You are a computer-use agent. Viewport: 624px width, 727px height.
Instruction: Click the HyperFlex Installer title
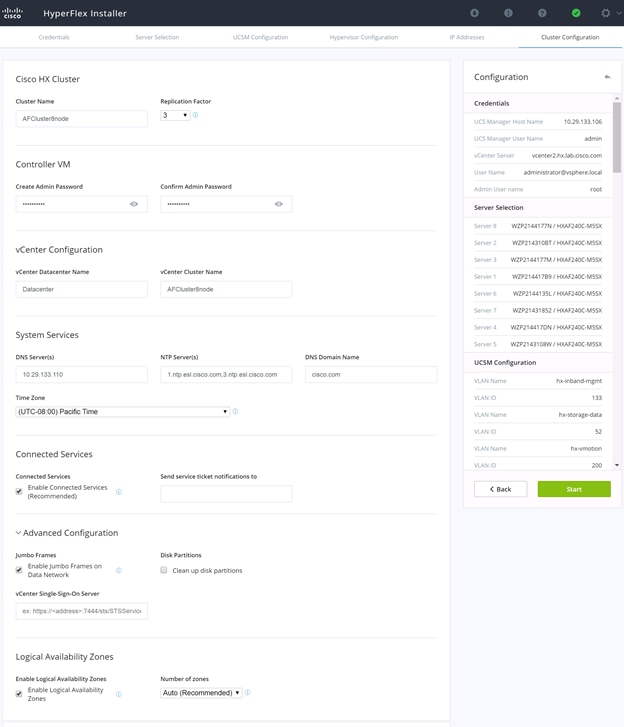(x=85, y=13)
